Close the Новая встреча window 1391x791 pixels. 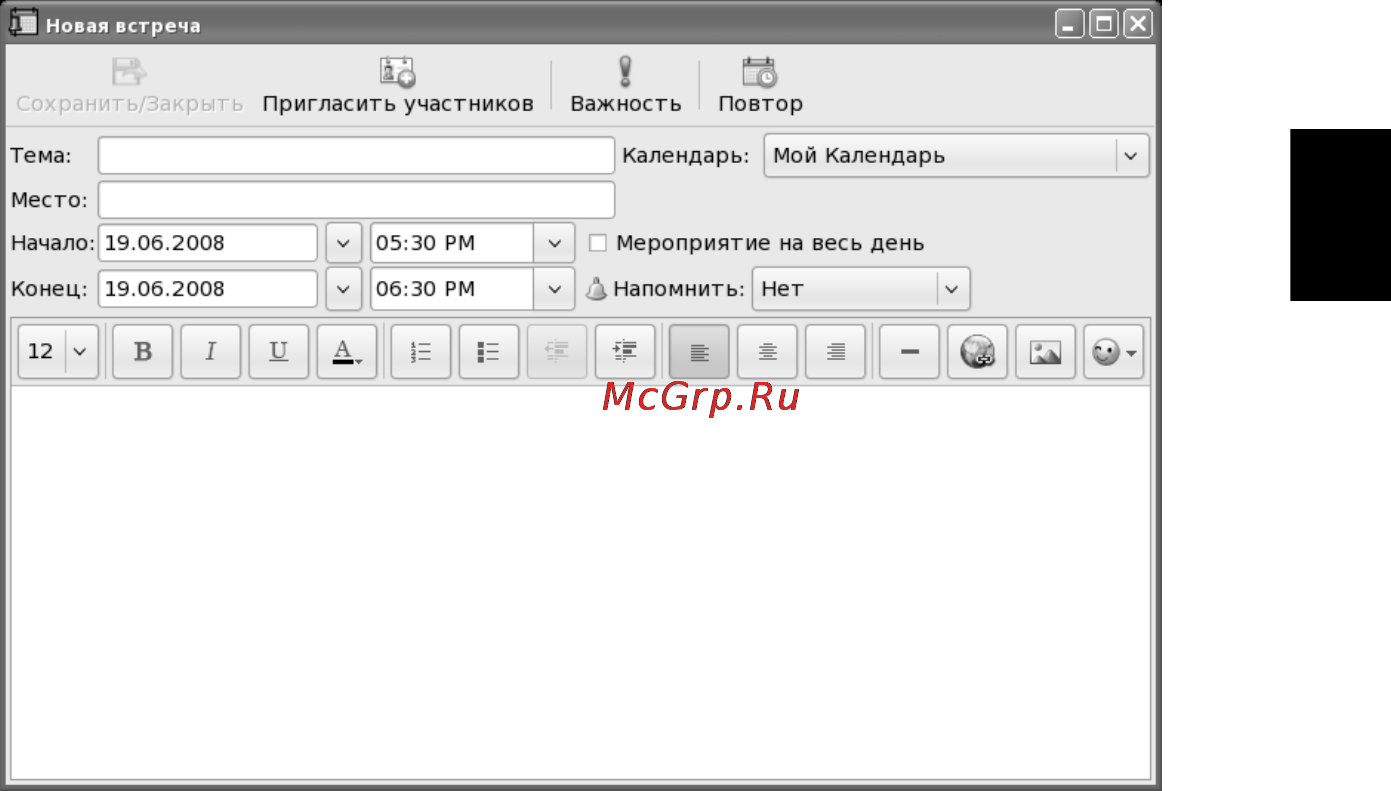pyautogui.click(x=1138, y=24)
